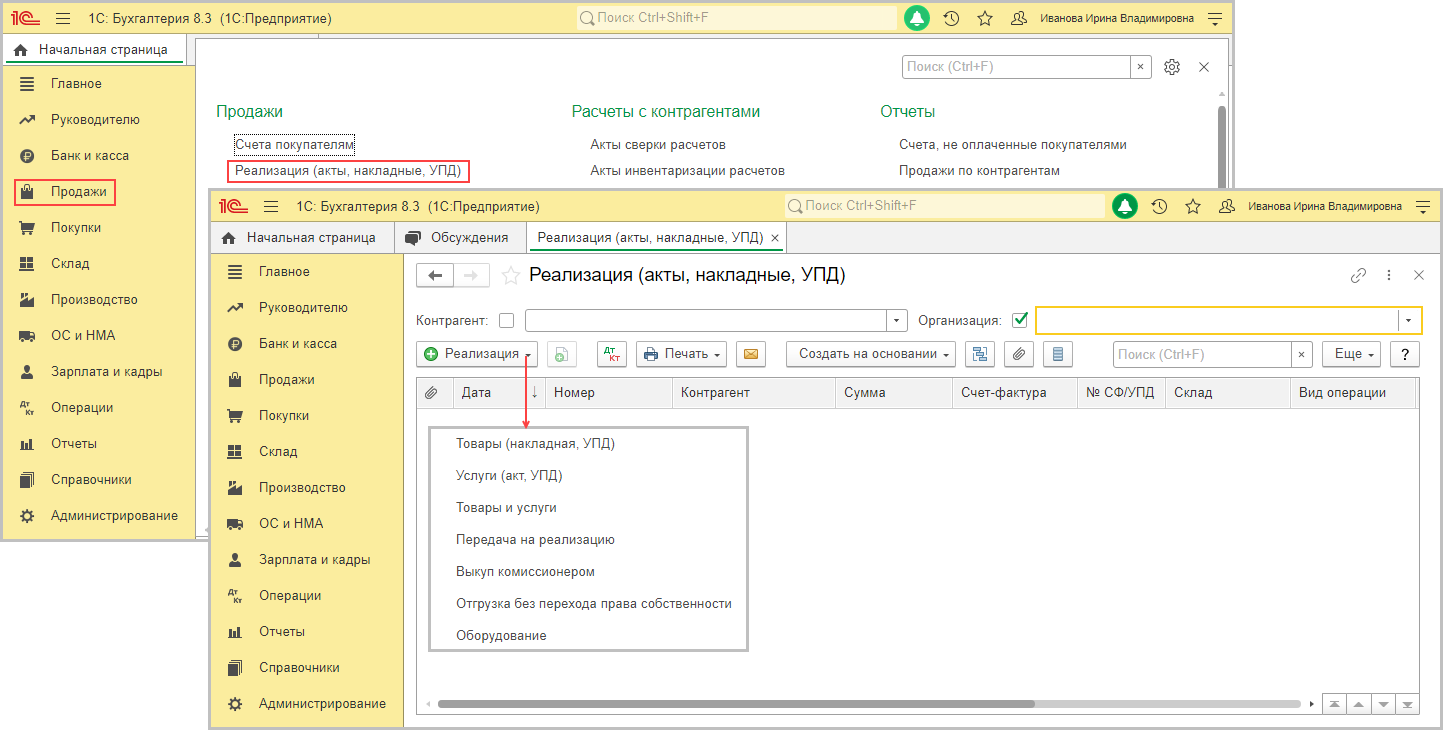Expand Контрагент field dropdown arrow
The width and height of the screenshot is (1443, 730).
pyautogui.click(x=896, y=321)
